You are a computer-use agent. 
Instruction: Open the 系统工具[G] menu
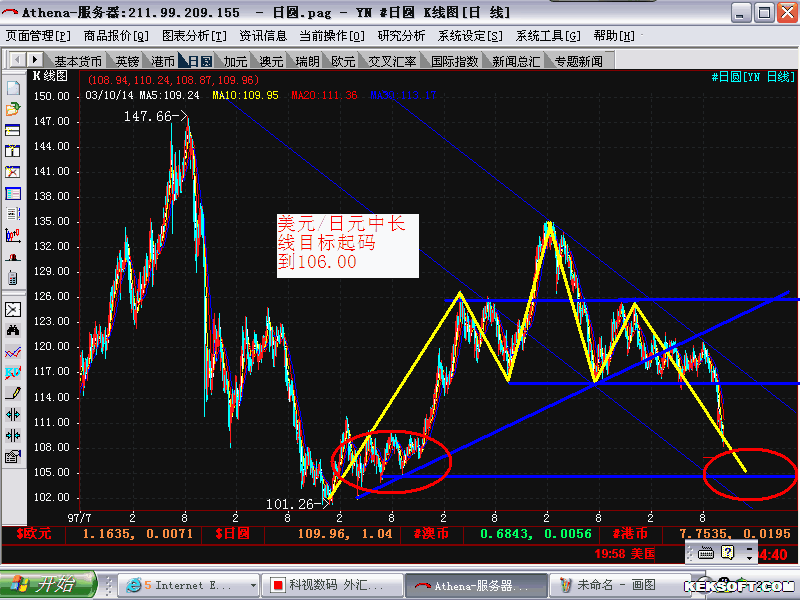click(x=548, y=36)
